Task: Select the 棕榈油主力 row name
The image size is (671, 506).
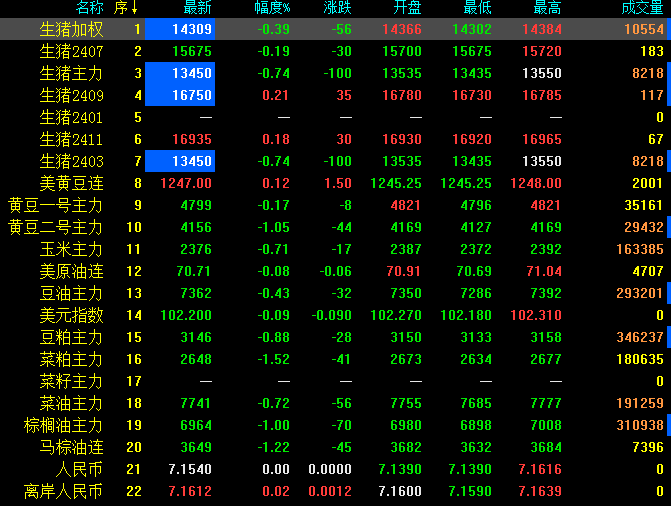Action: click(63, 426)
